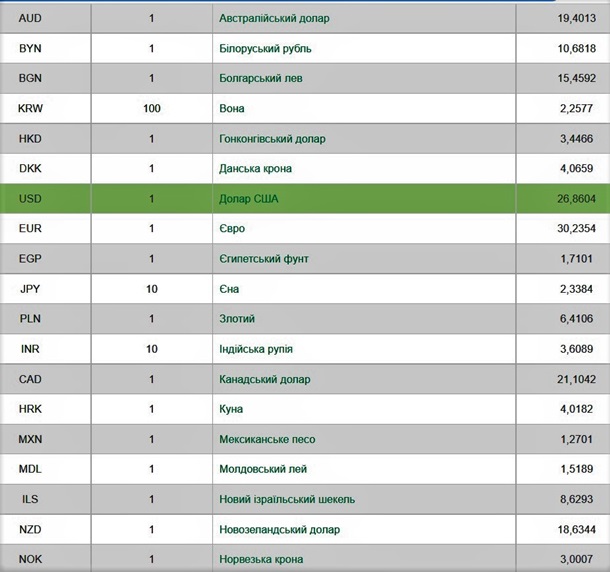Click the Новозеландський долар link
The height and width of the screenshot is (572, 610).
pos(279,529)
